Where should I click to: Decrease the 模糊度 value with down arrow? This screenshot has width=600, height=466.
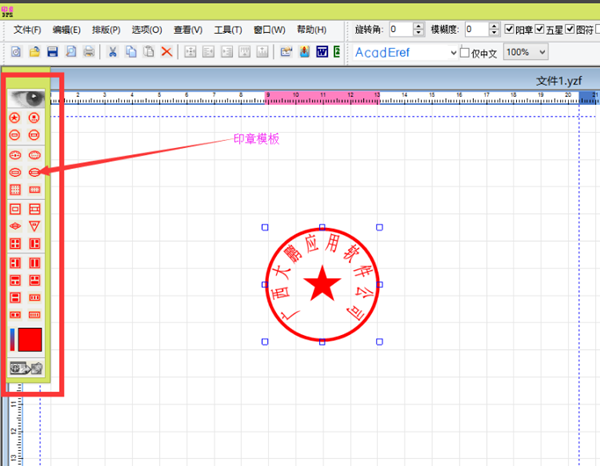point(494,33)
